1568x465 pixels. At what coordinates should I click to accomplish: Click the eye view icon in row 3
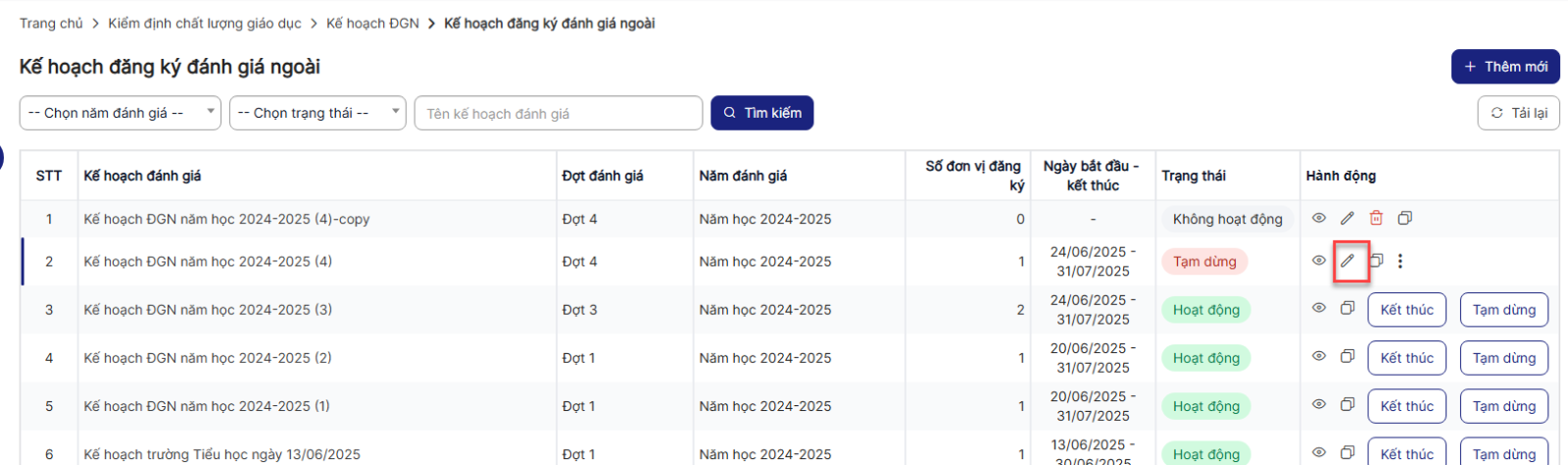1319,308
